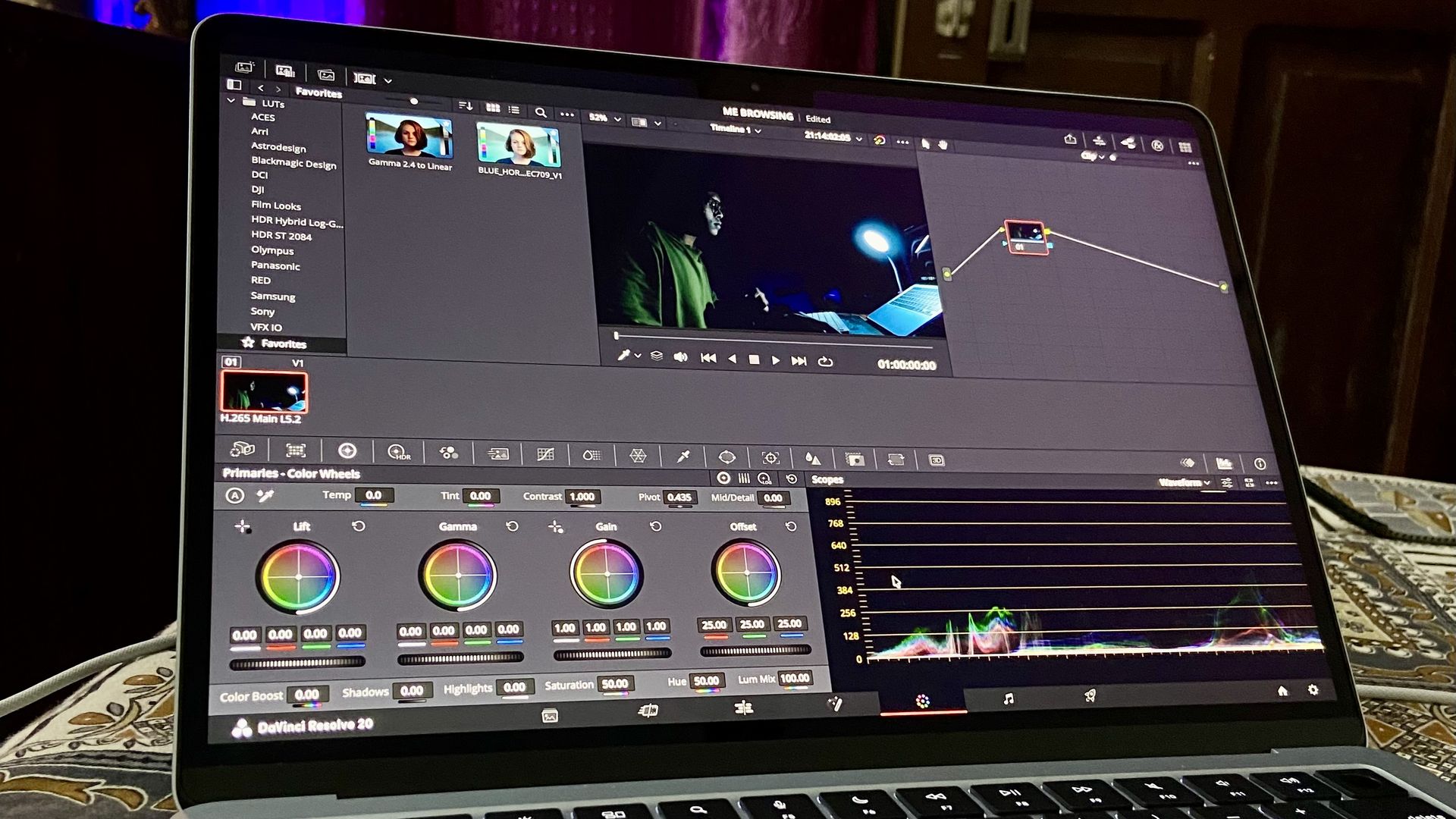Click the Gain master wheel slider
1456x819 pixels.
[612, 654]
